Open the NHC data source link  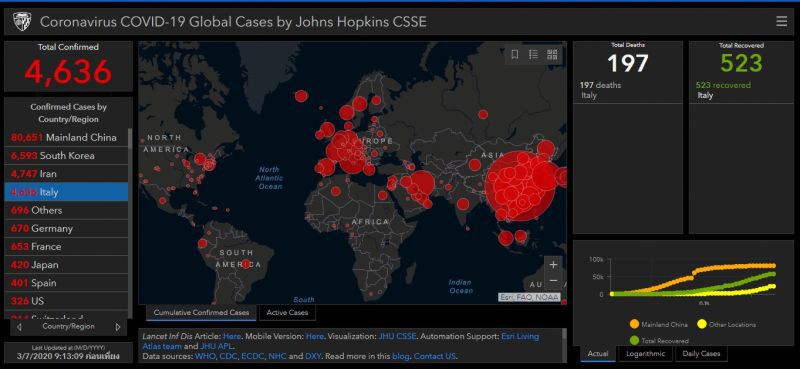click(x=277, y=356)
